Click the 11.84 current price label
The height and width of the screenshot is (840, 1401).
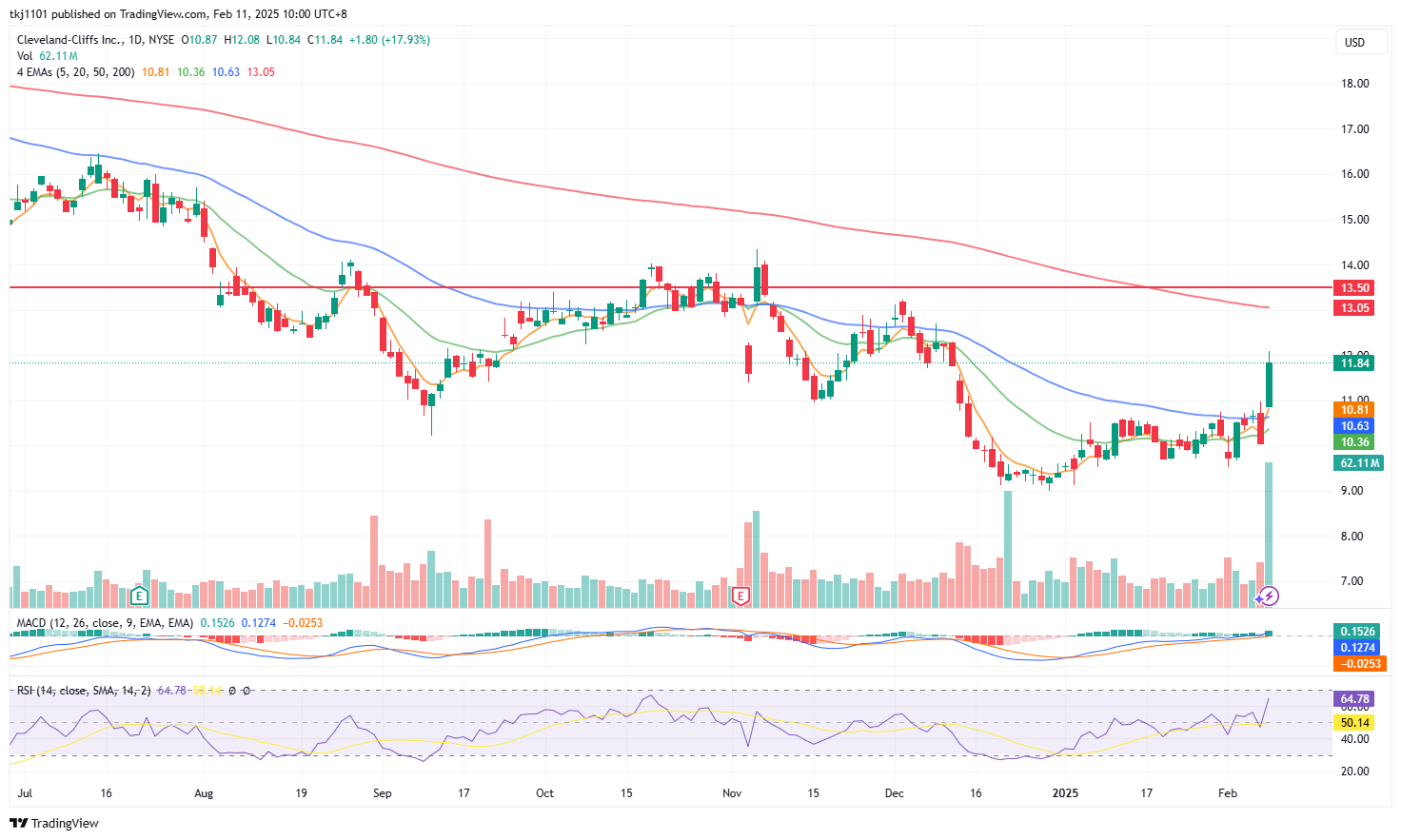pos(1355,363)
